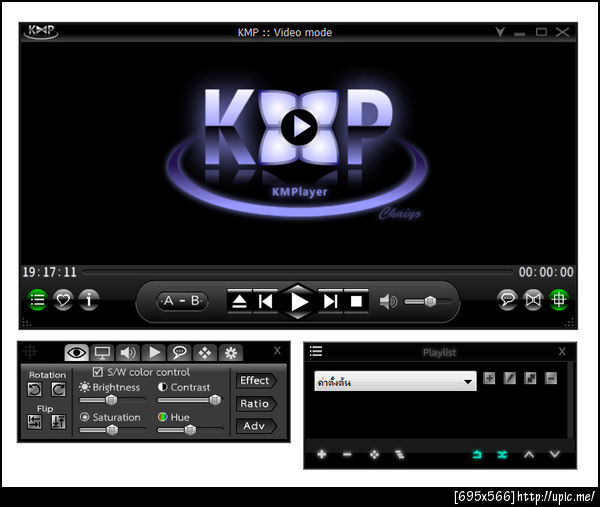This screenshot has height=507, width=600.
Task: Rename album with the pencil icon
Action: (x=510, y=378)
